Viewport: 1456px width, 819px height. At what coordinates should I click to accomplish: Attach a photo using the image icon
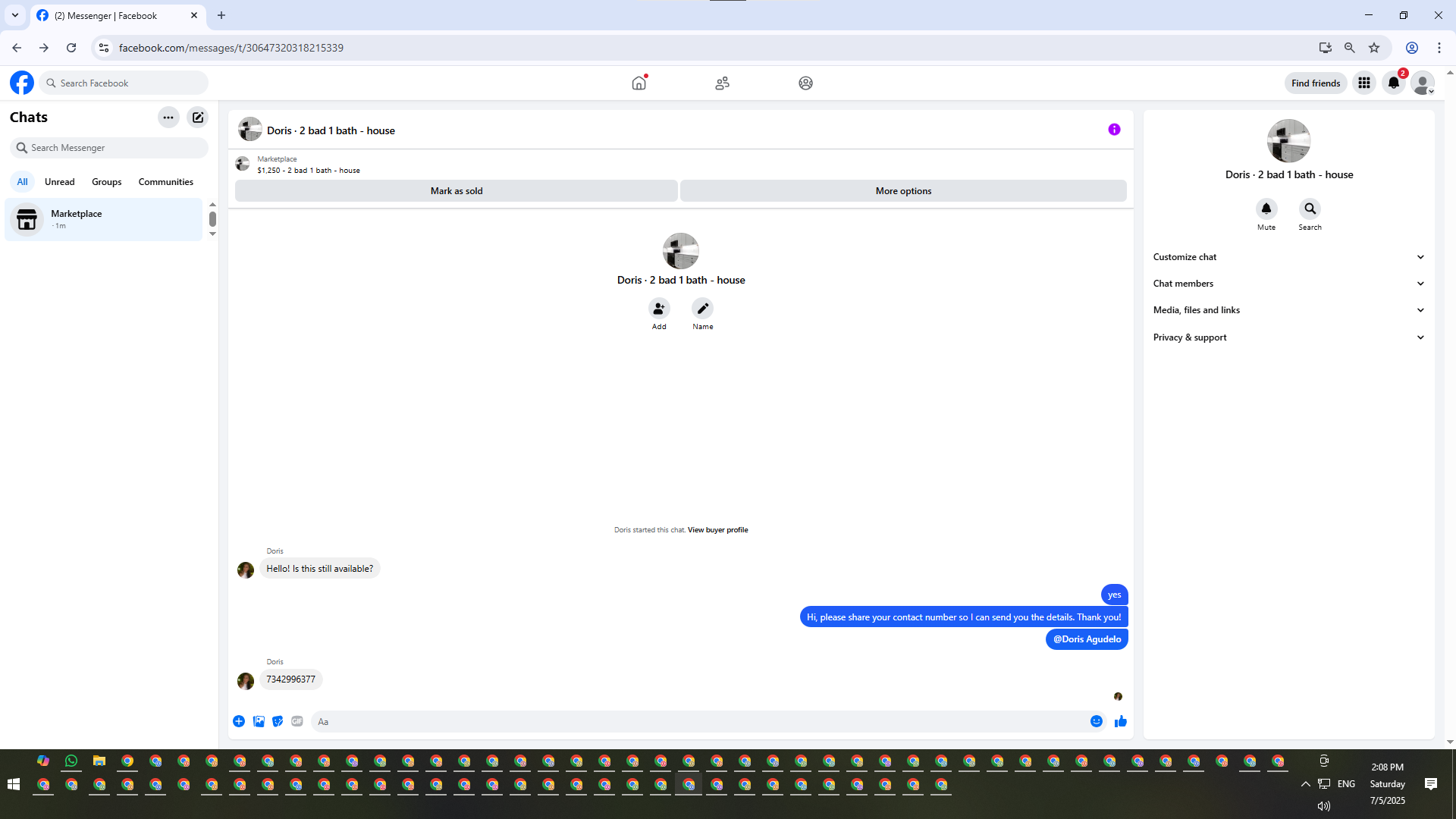point(259,721)
